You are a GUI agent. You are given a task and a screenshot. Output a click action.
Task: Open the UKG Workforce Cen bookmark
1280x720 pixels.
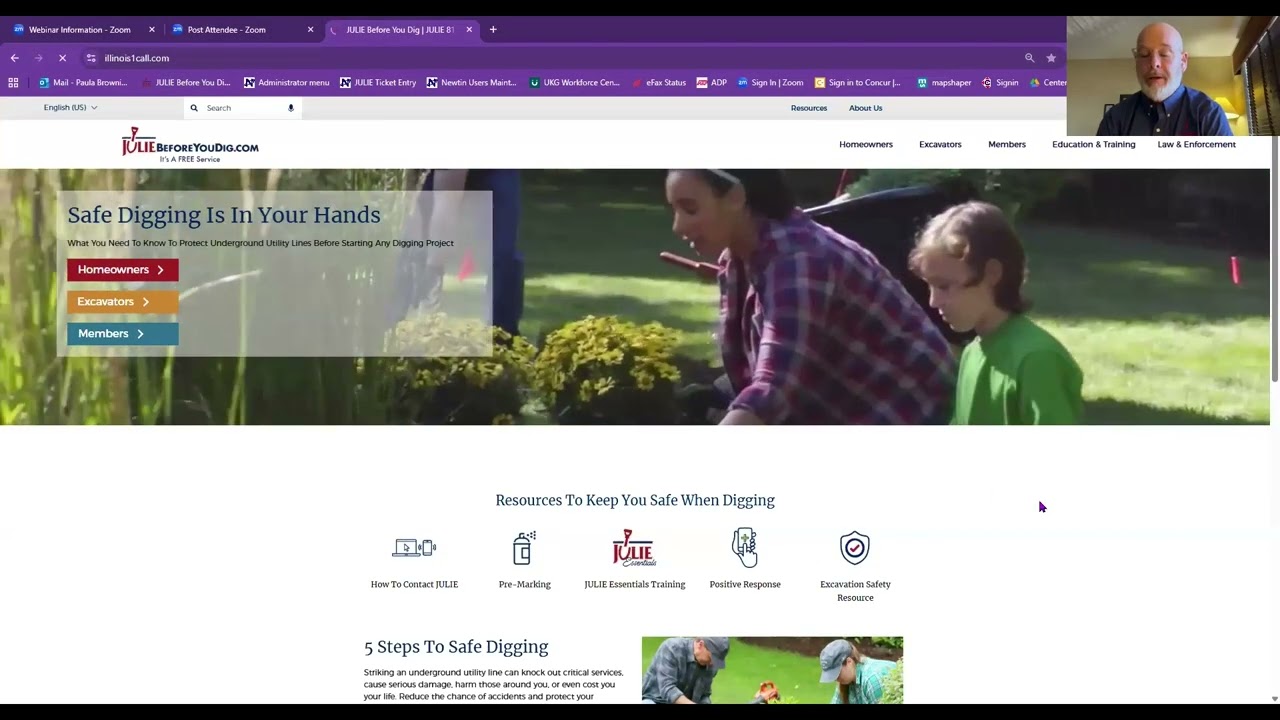click(x=575, y=83)
